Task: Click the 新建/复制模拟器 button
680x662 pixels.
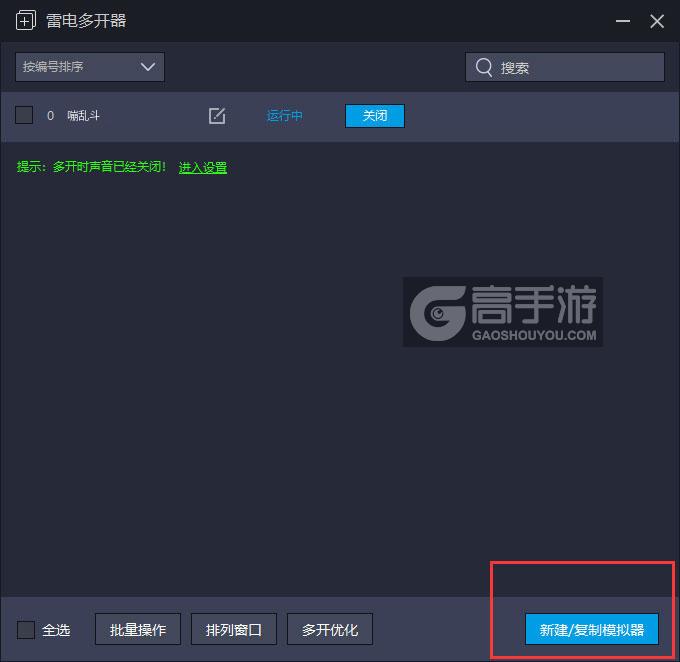Action: click(592, 629)
